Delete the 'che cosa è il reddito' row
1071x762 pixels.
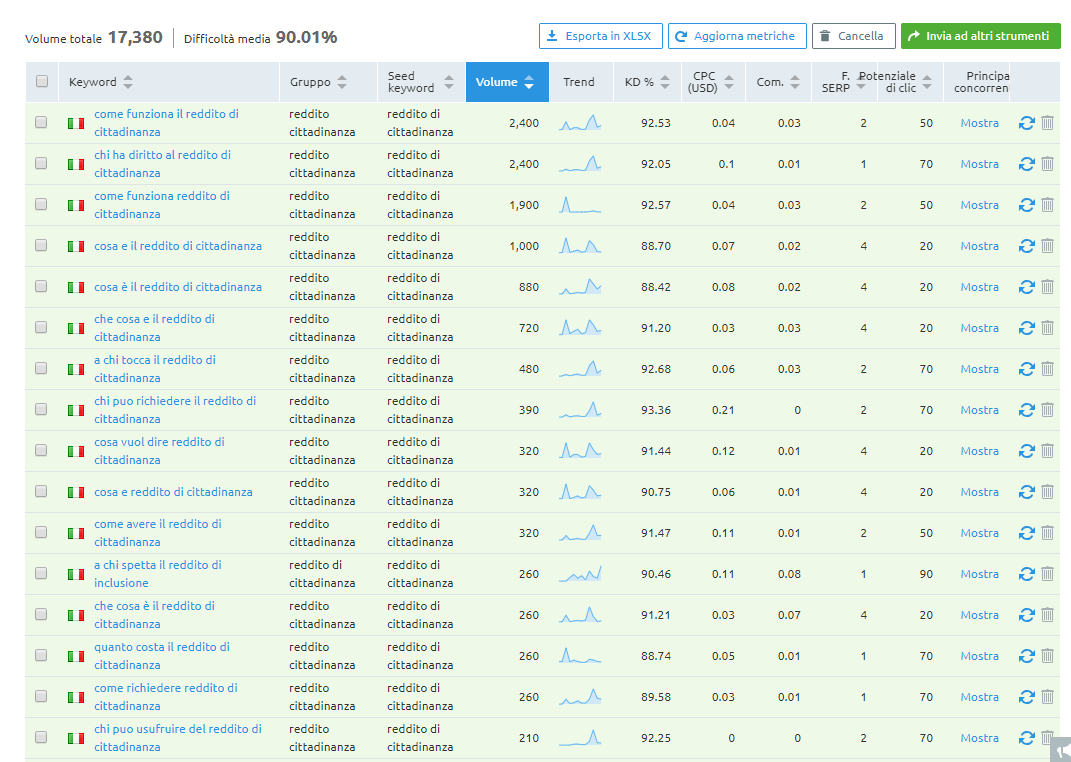click(1047, 615)
